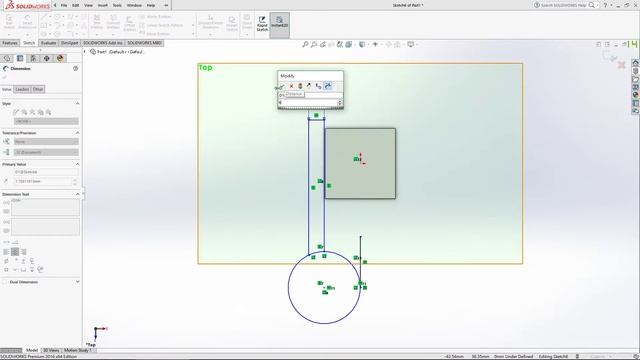This screenshot has width=640, height=360.
Task: Open the Unit Precision dropdown
Action: pos(46,152)
